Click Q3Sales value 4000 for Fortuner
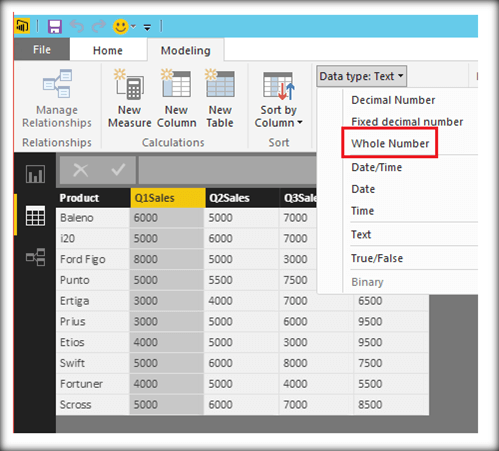Image resolution: width=499 pixels, height=451 pixels. 316,384
